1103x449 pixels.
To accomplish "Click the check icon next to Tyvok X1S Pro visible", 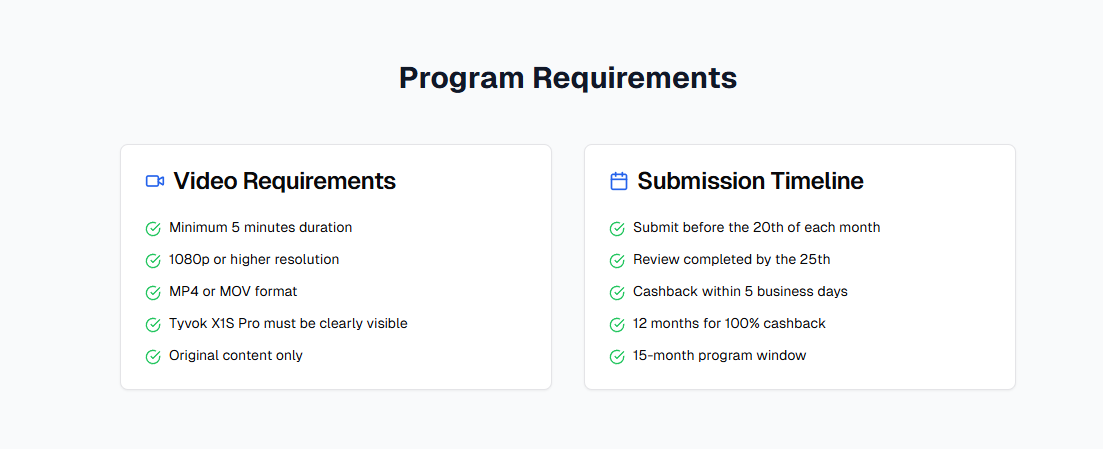I will 153,324.
